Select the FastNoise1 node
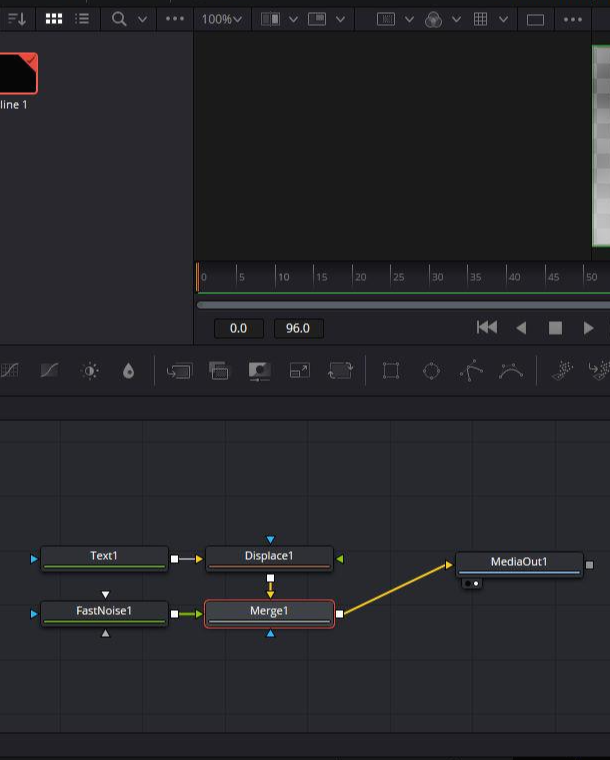 [x=104, y=614]
